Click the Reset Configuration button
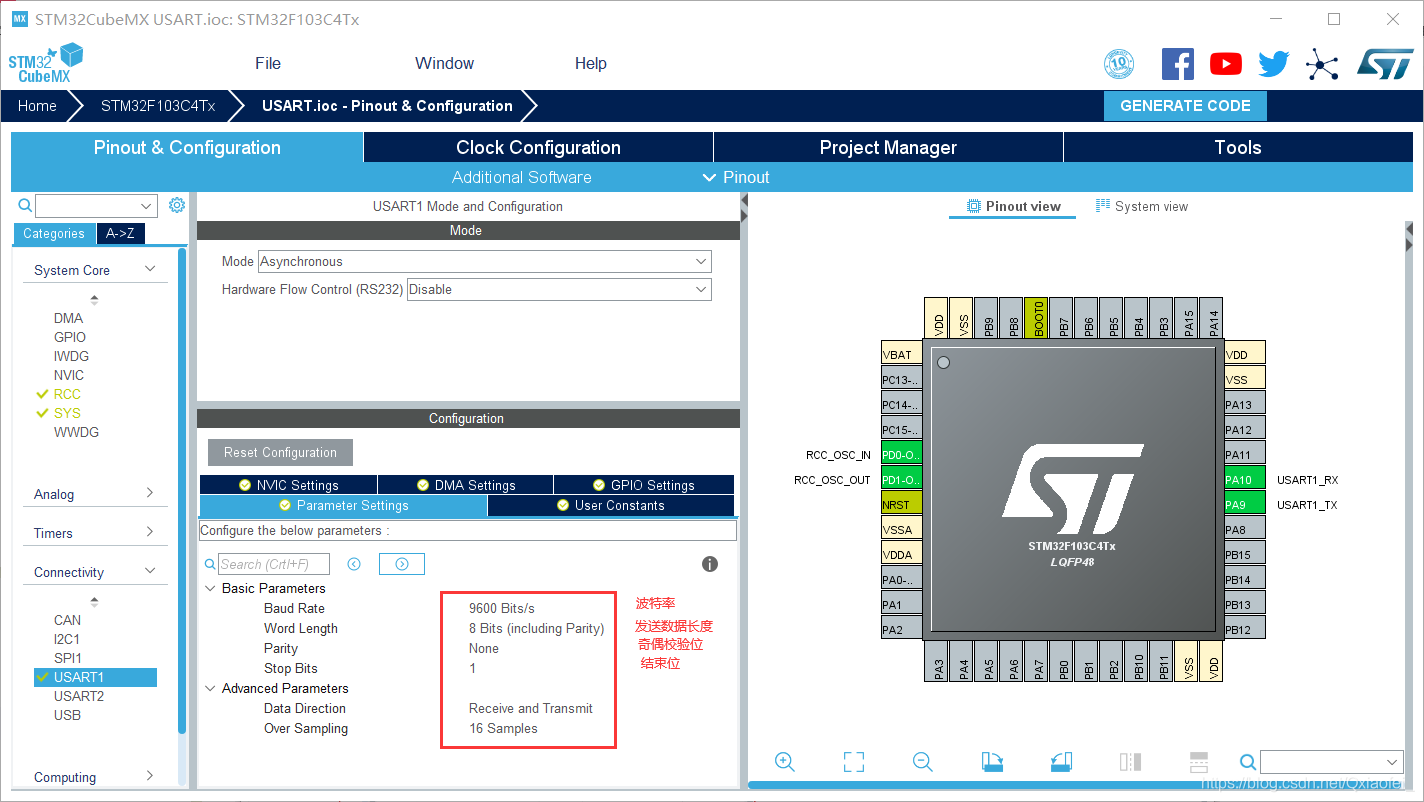The image size is (1424, 802). [280, 452]
